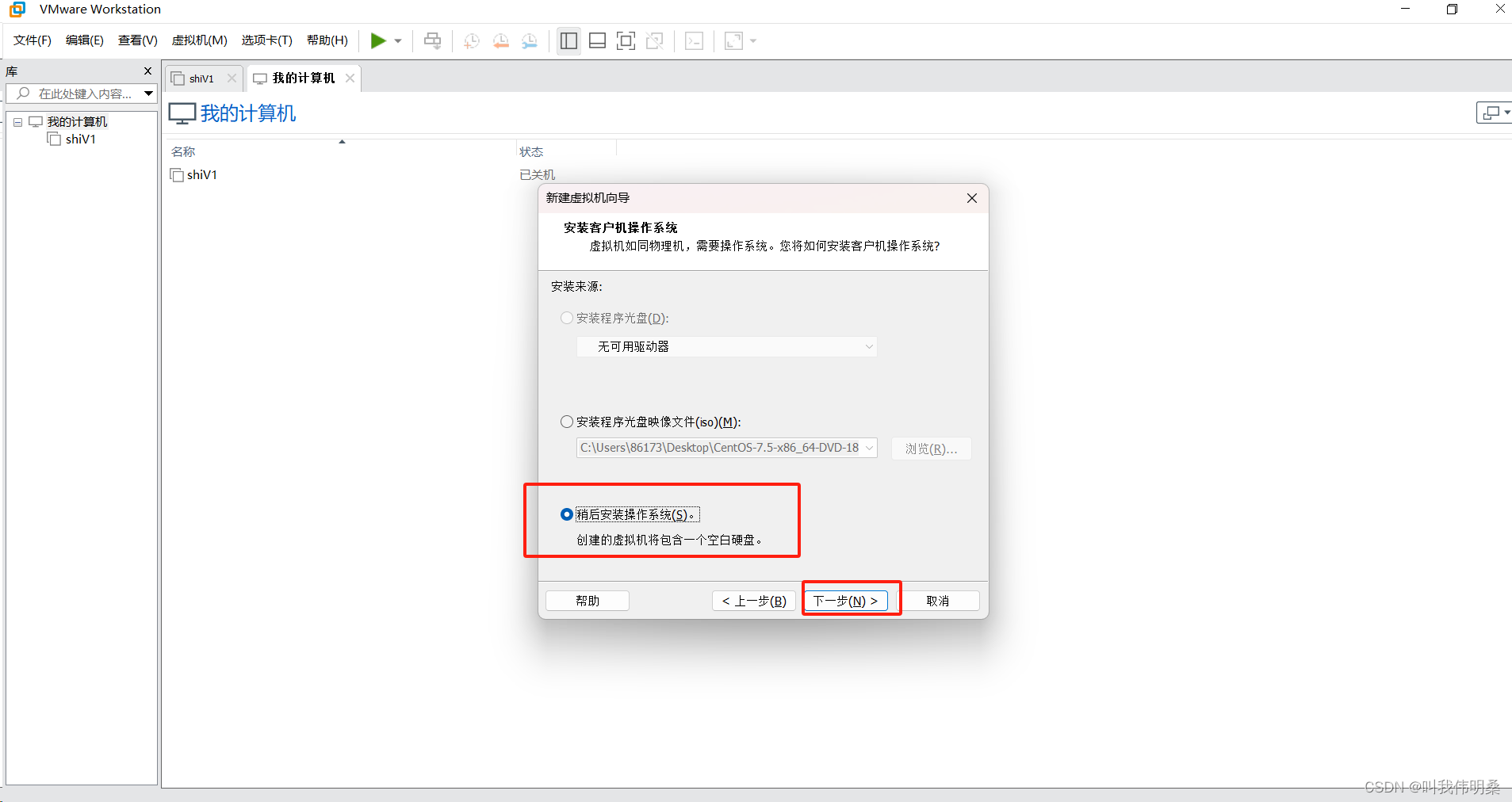Click the Unity mode toolbar icon

(x=655, y=40)
